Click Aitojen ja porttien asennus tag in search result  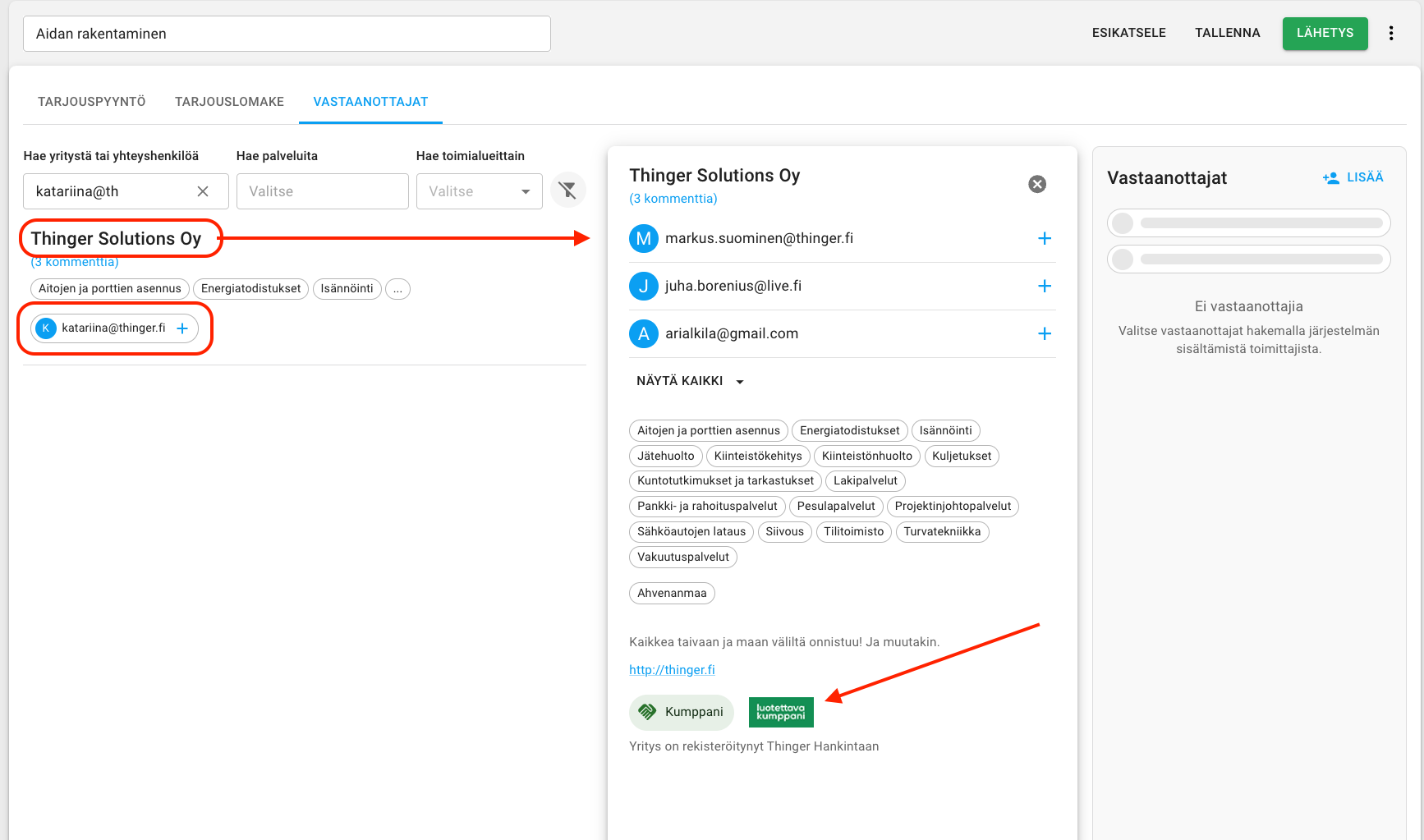coord(110,289)
